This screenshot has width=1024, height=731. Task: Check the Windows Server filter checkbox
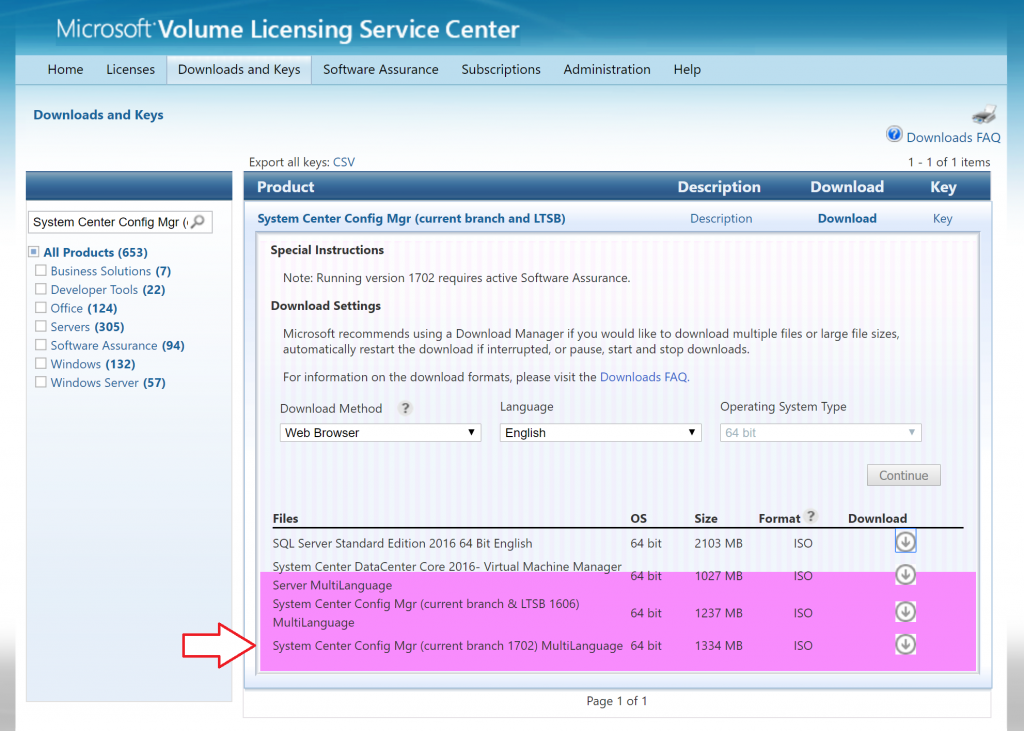[x=40, y=382]
